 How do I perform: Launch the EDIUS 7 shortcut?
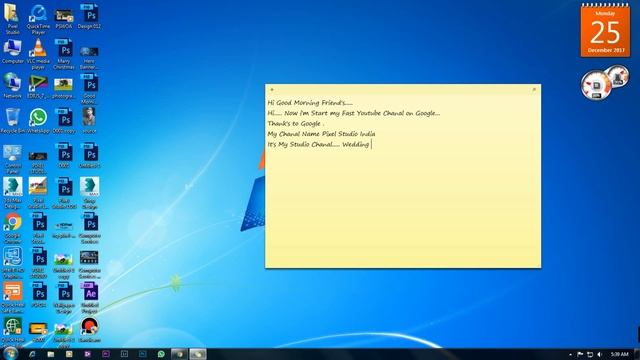click(38, 87)
